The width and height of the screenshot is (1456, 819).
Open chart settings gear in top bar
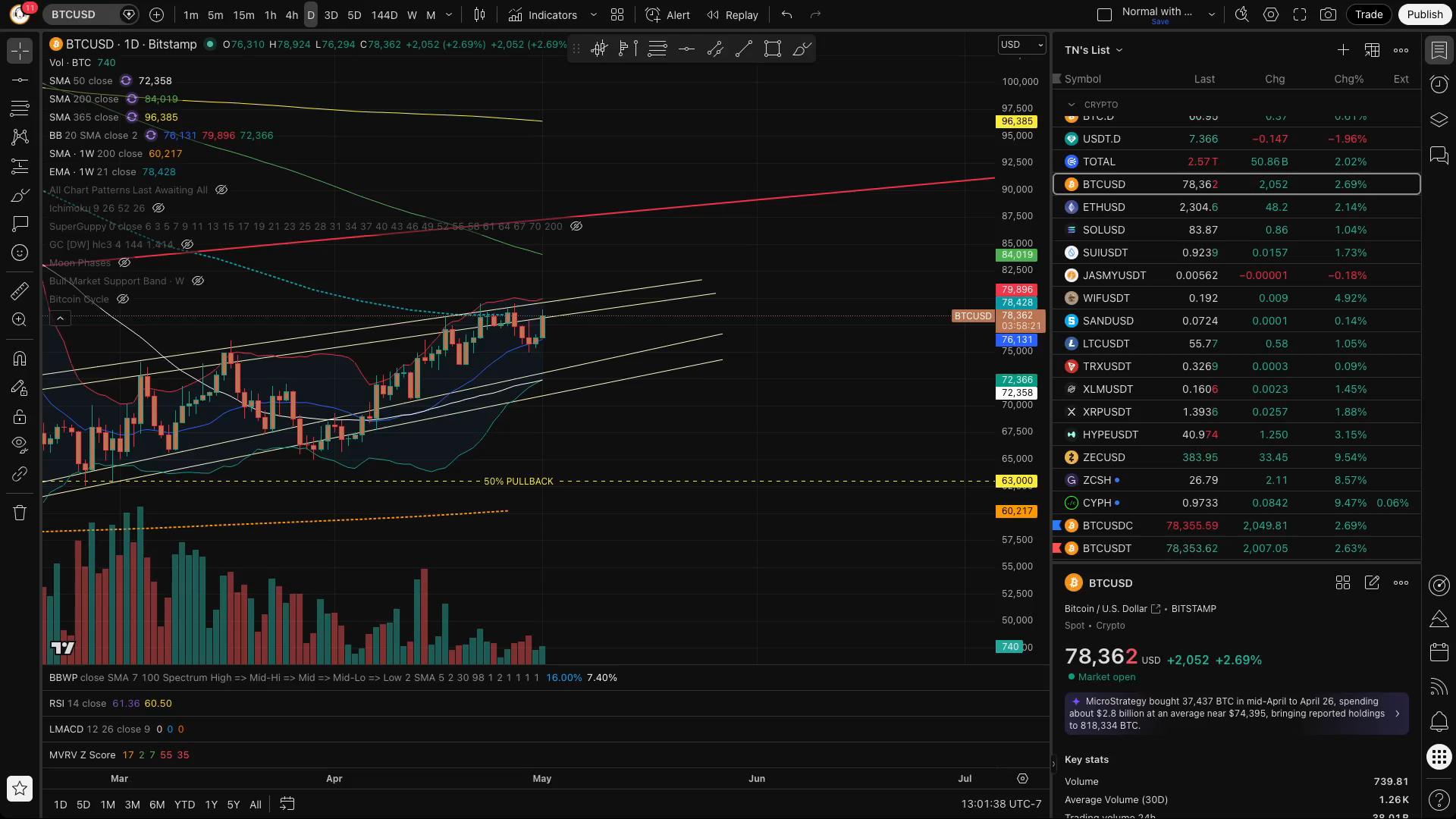click(x=1271, y=14)
